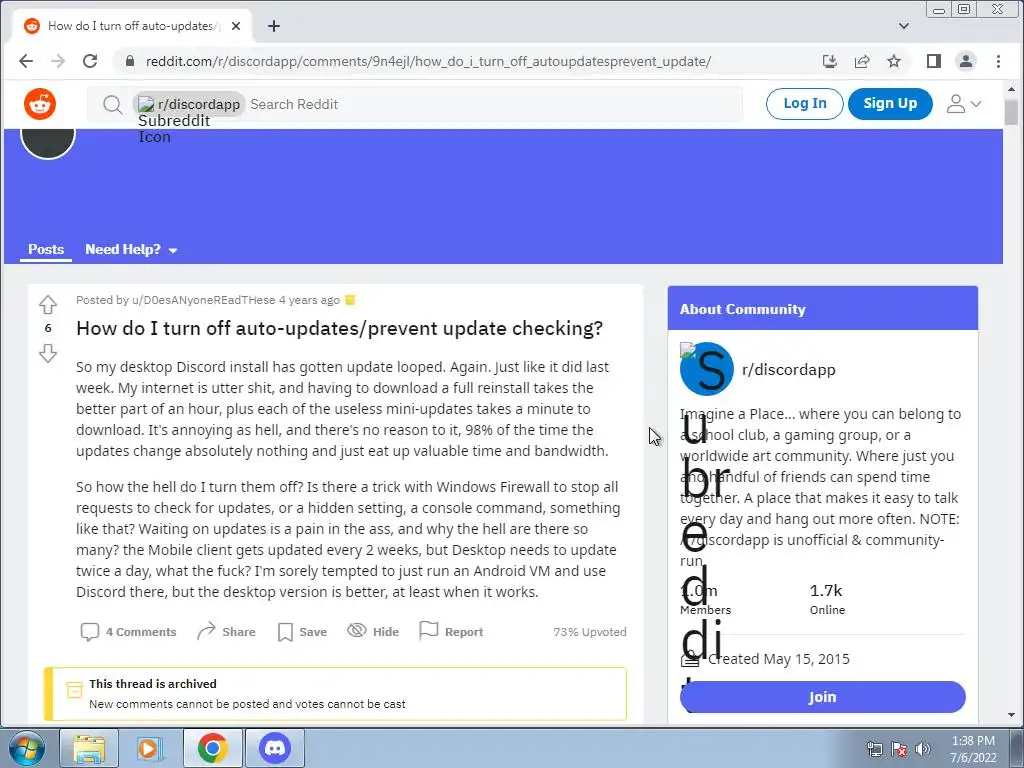Screen dimensions: 1024x768
Task: Click the Log In button
Action: click(805, 104)
